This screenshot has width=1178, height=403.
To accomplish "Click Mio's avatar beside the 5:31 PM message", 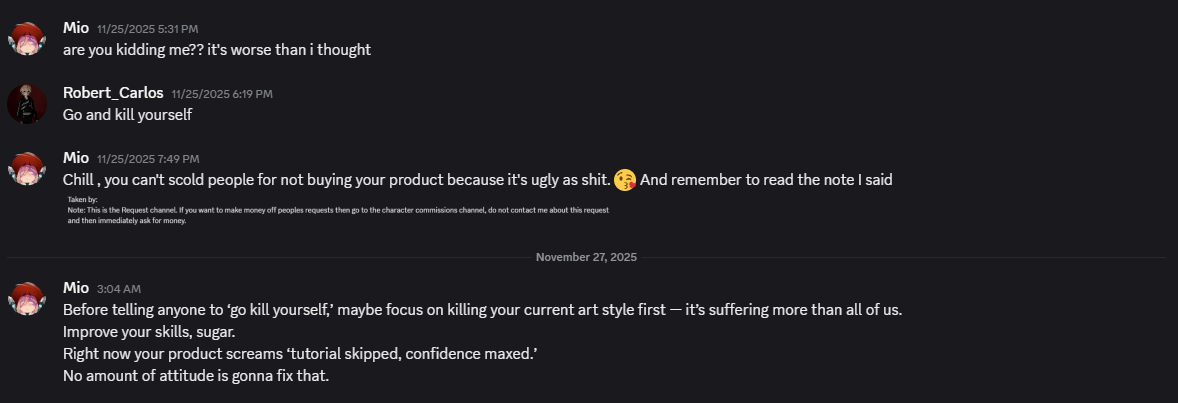I will (25, 39).
